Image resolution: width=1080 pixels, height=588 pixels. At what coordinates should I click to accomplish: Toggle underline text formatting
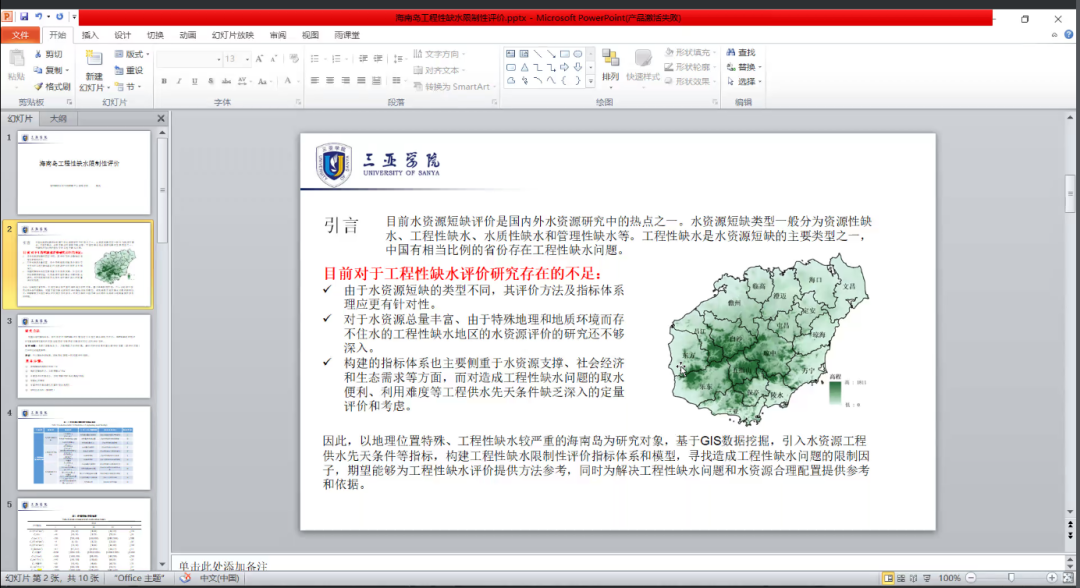(194, 81)
